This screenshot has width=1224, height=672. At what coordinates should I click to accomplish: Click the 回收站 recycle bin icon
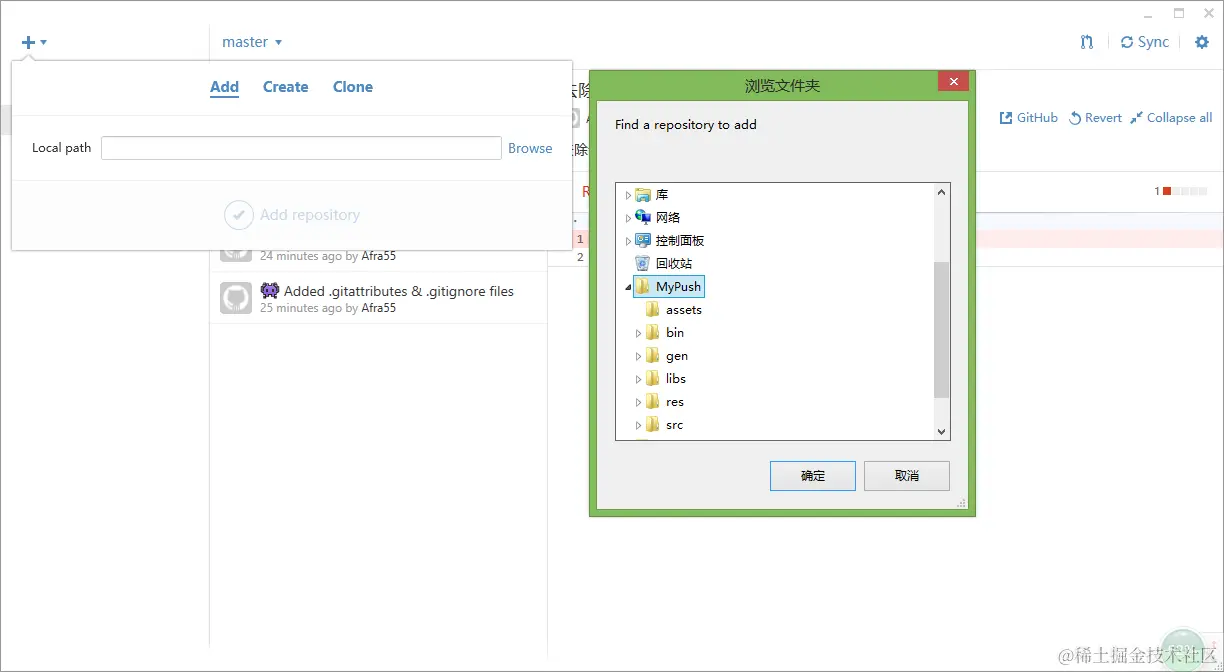[x=643, y=263]
